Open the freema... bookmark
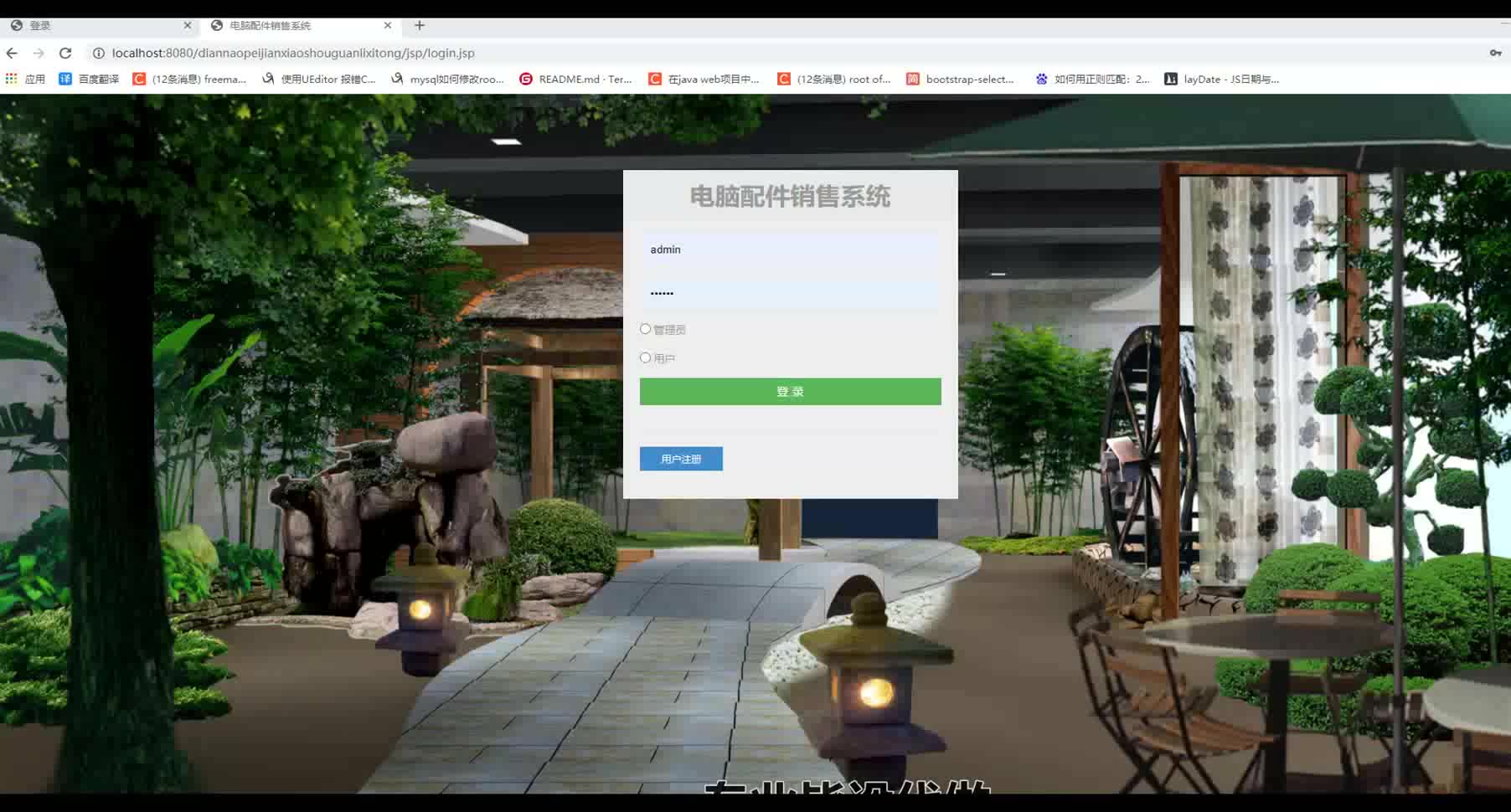1511x812 pixels. (x=189, y=79)
